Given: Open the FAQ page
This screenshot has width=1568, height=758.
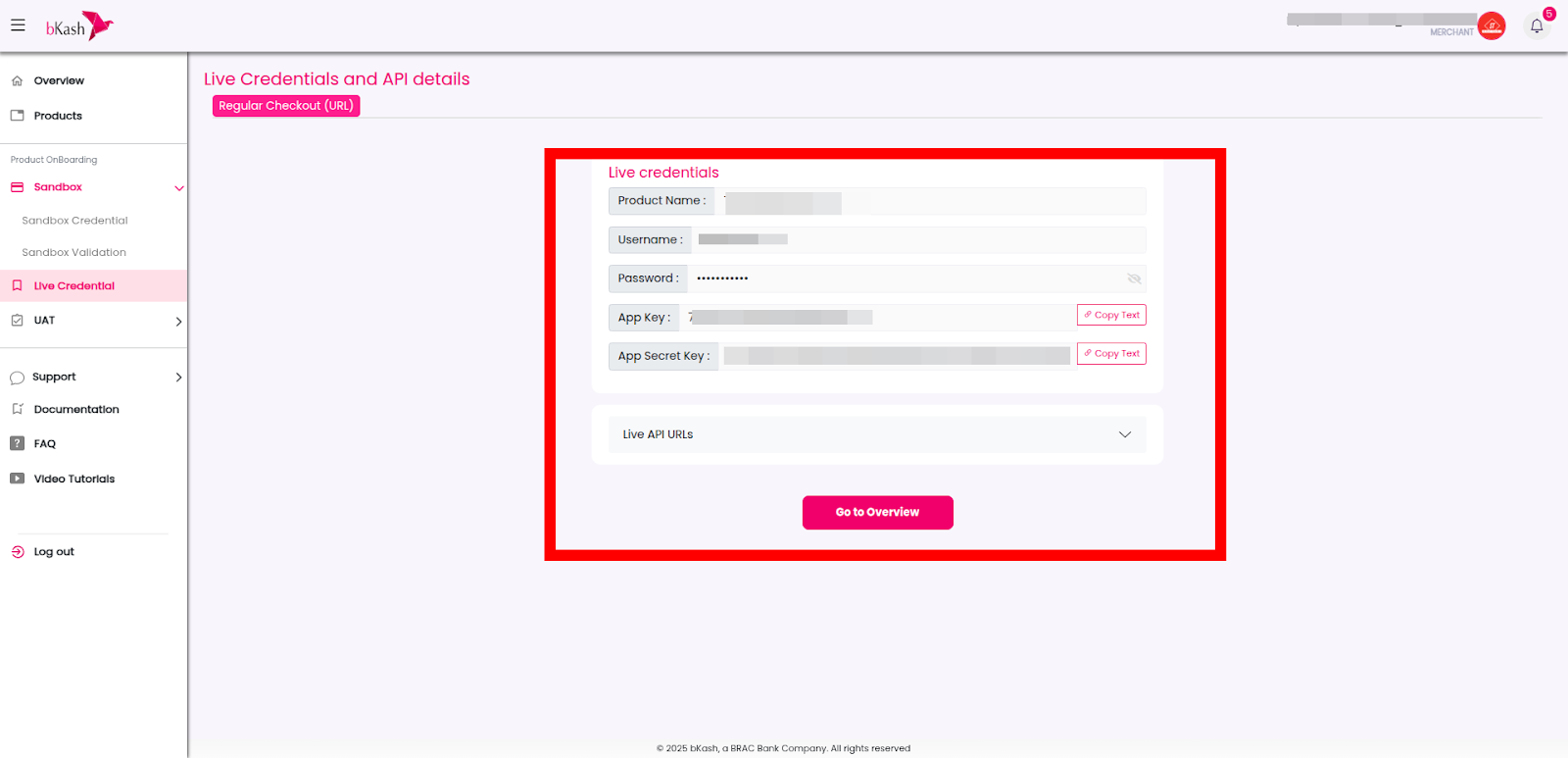Looking at the screenshot, I should (45, 444).
